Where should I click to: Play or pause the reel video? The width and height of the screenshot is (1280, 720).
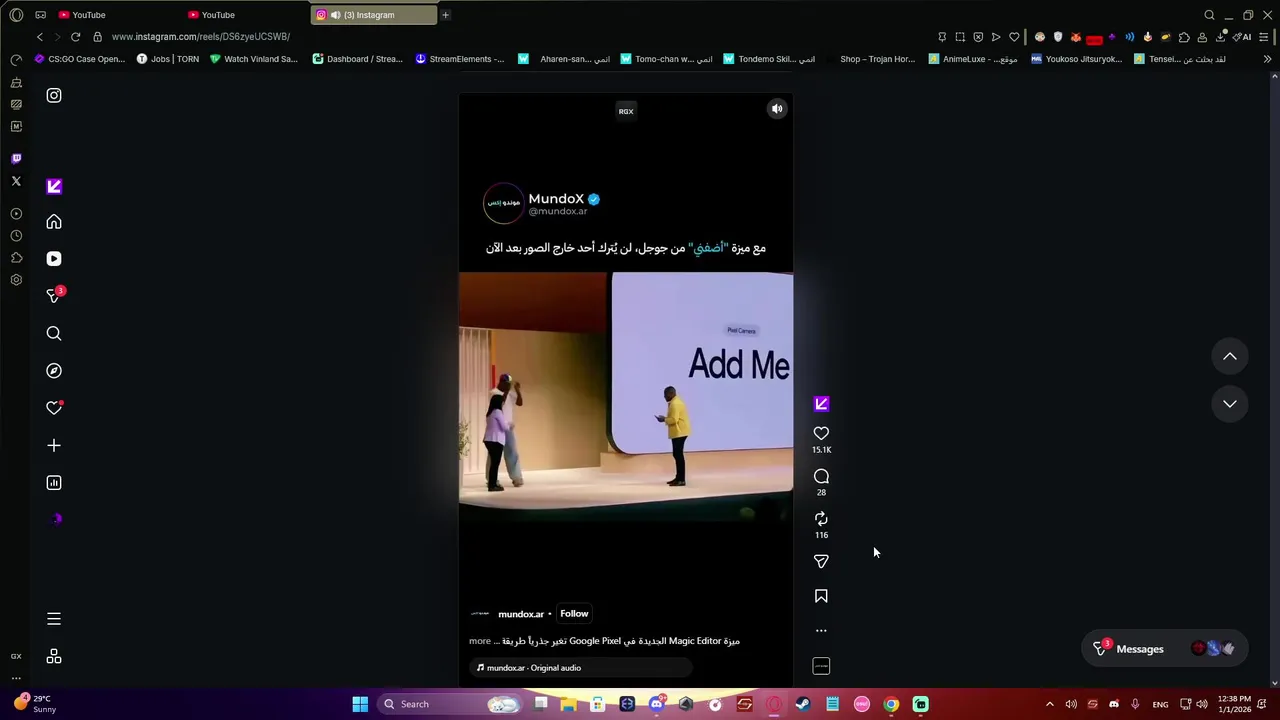point(626,390)
